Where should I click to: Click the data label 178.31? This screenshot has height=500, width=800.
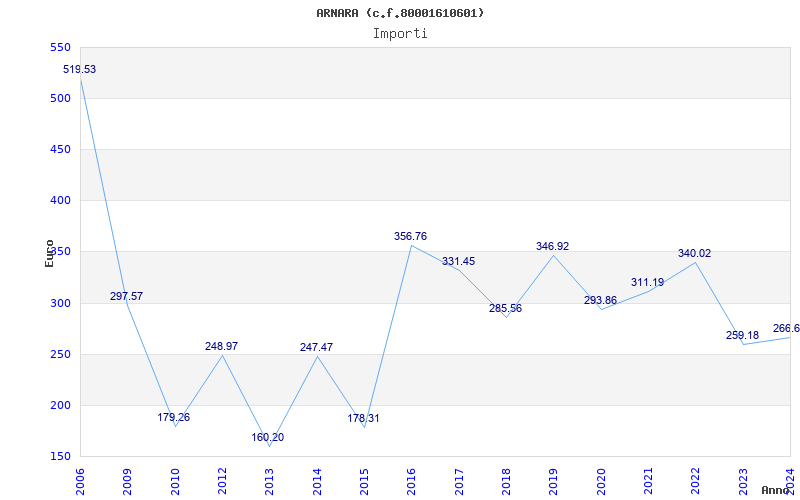tap(363, 418)
